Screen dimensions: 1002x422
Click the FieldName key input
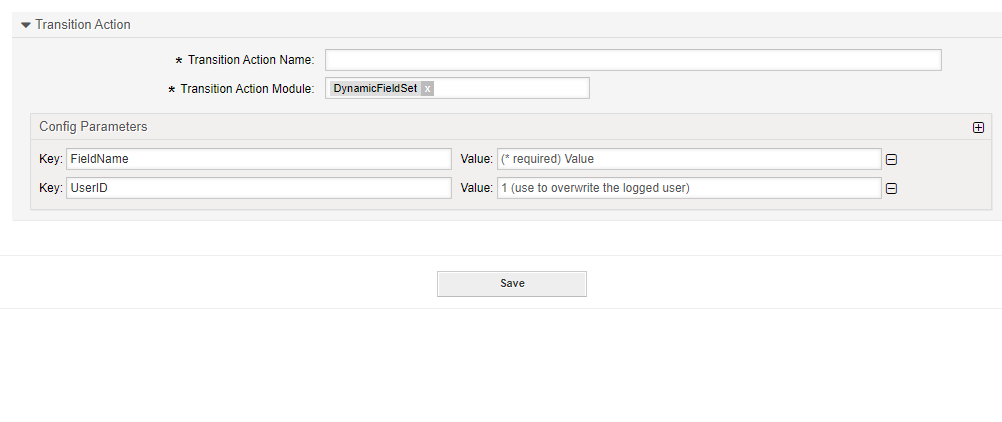pyautogui.click(x=258, y=159)
